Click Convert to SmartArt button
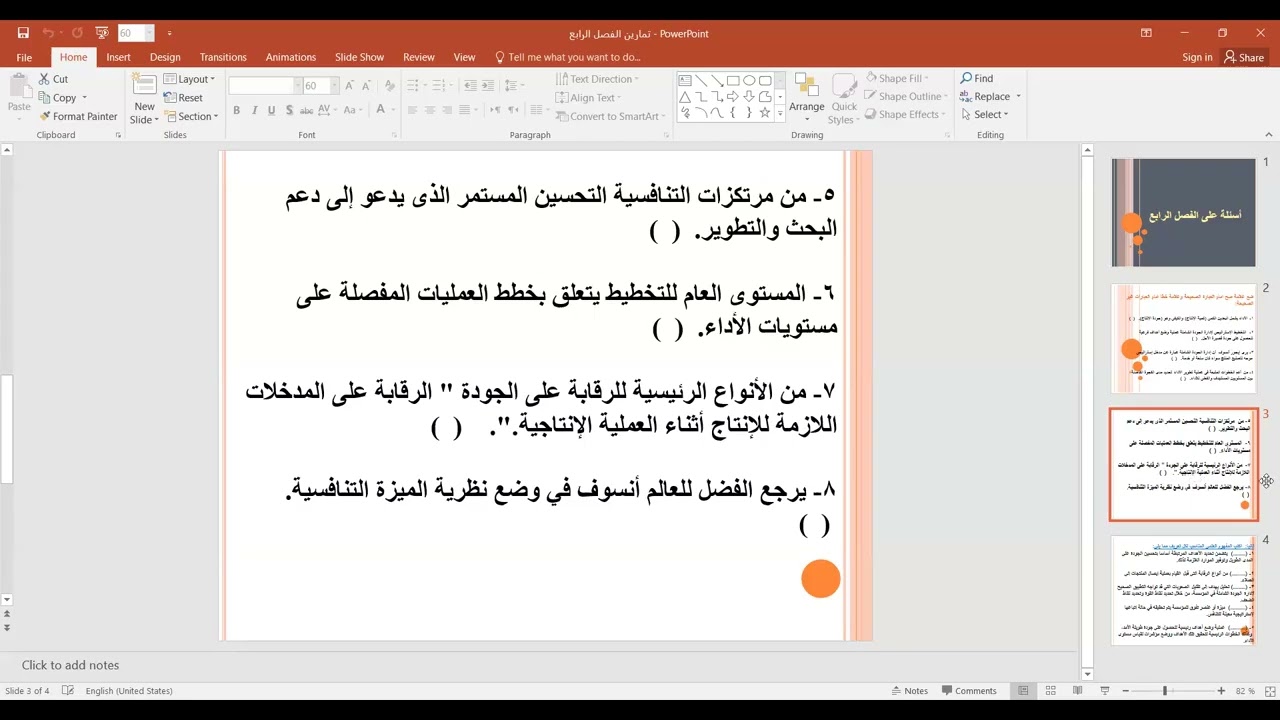 [x=611, y=116]
